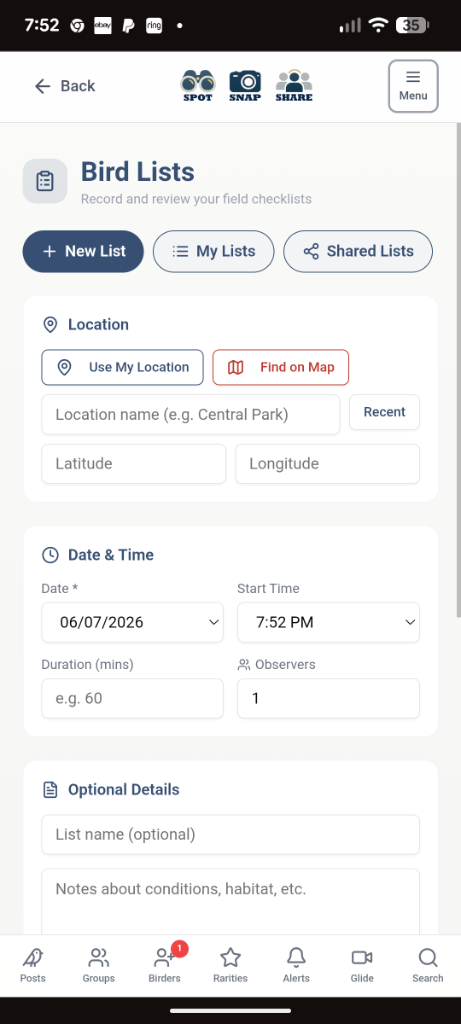Open the Share people icon
Viewport: 461px width, 1024px height.
[x=294, y=86]
